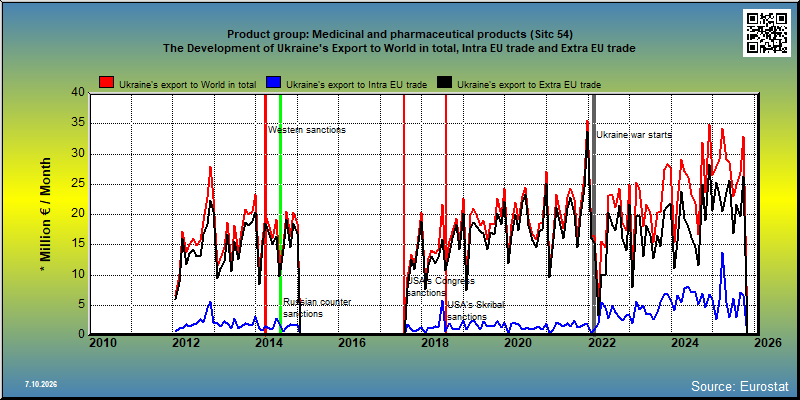Click the 'Russian counter sanctions' annotation label
The image size is (800, 400).
(317, 308)
